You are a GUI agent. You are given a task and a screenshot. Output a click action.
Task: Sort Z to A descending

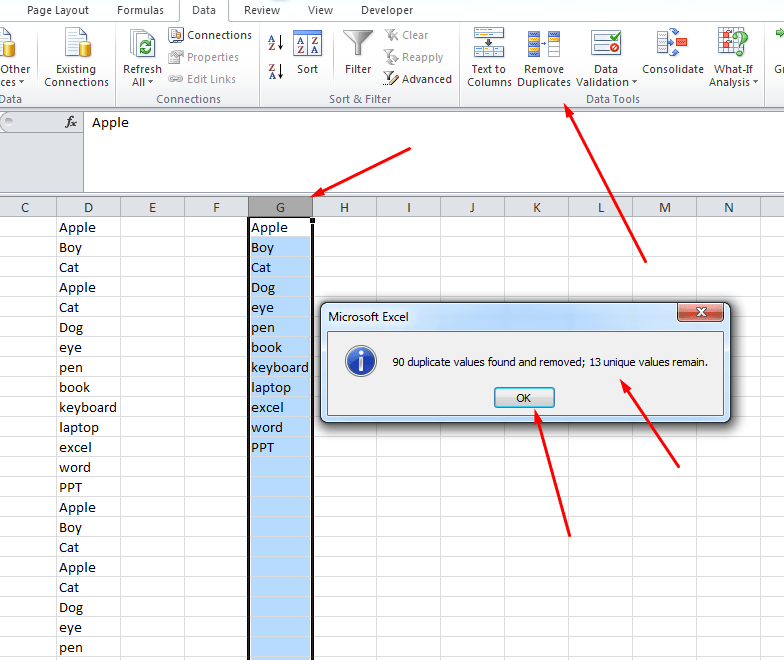pos(276,72)
